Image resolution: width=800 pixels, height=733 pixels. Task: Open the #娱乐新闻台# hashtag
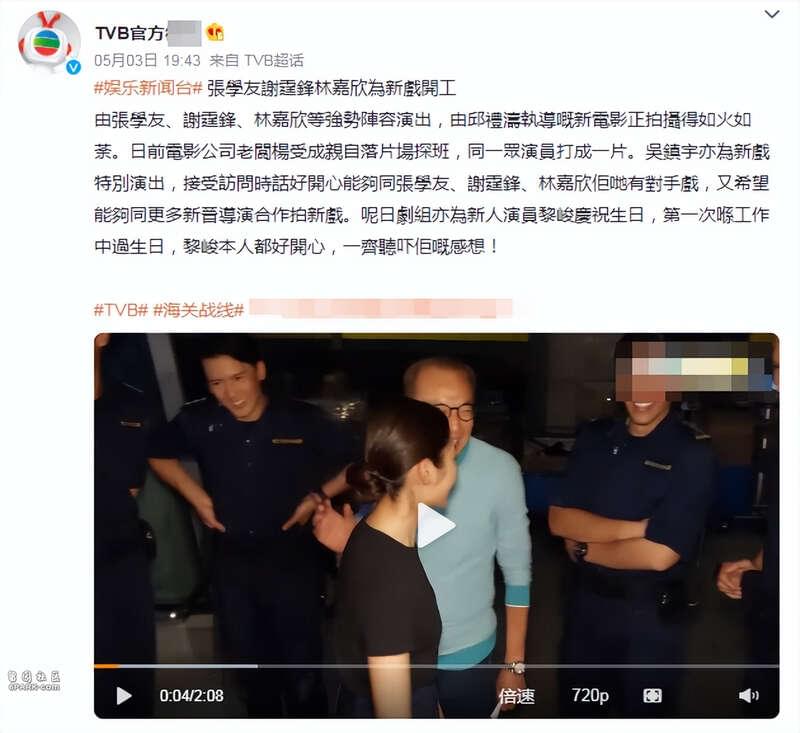pos(148,88)
